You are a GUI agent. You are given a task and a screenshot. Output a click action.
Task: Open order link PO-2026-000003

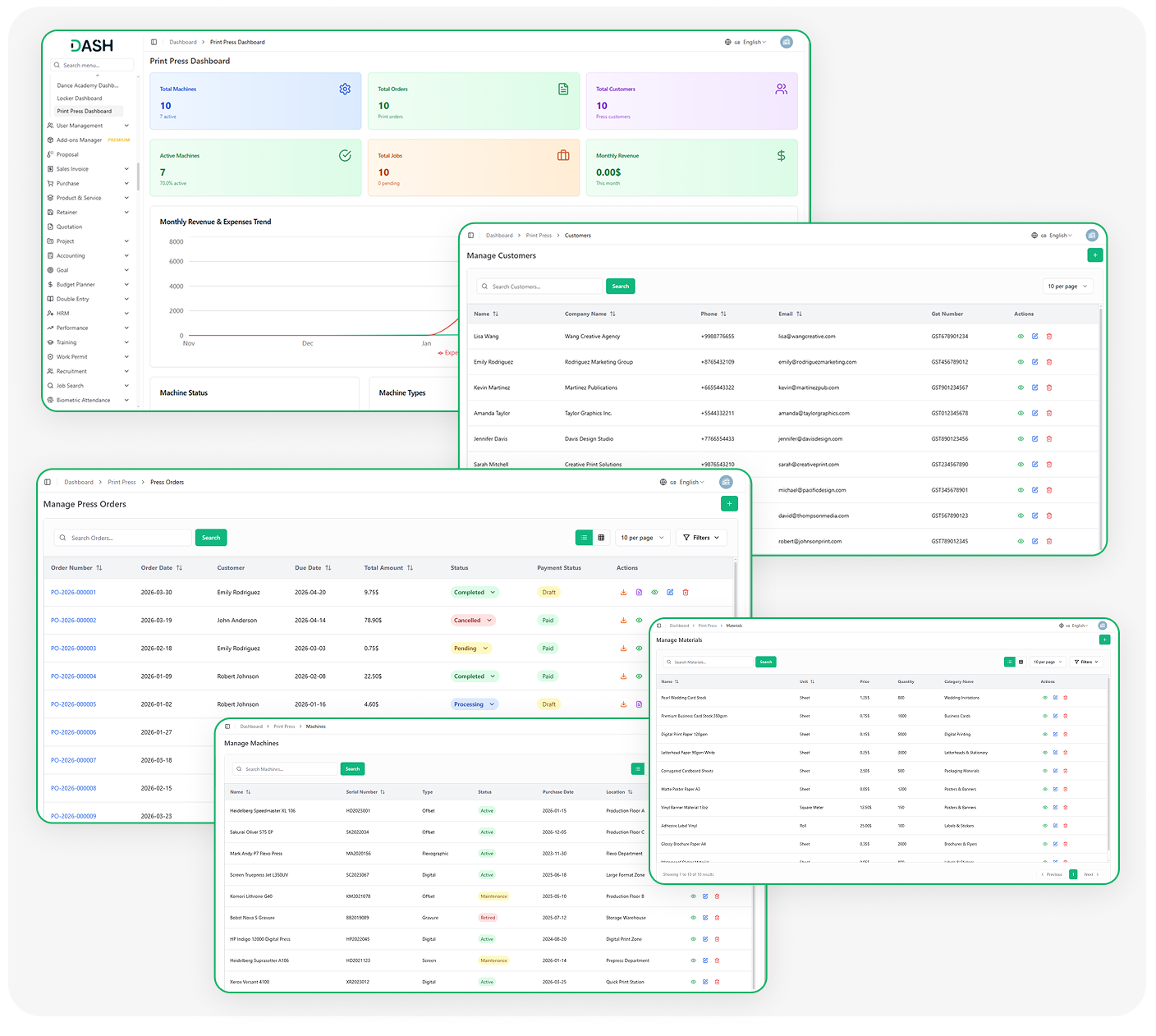[x=74, y=649]
